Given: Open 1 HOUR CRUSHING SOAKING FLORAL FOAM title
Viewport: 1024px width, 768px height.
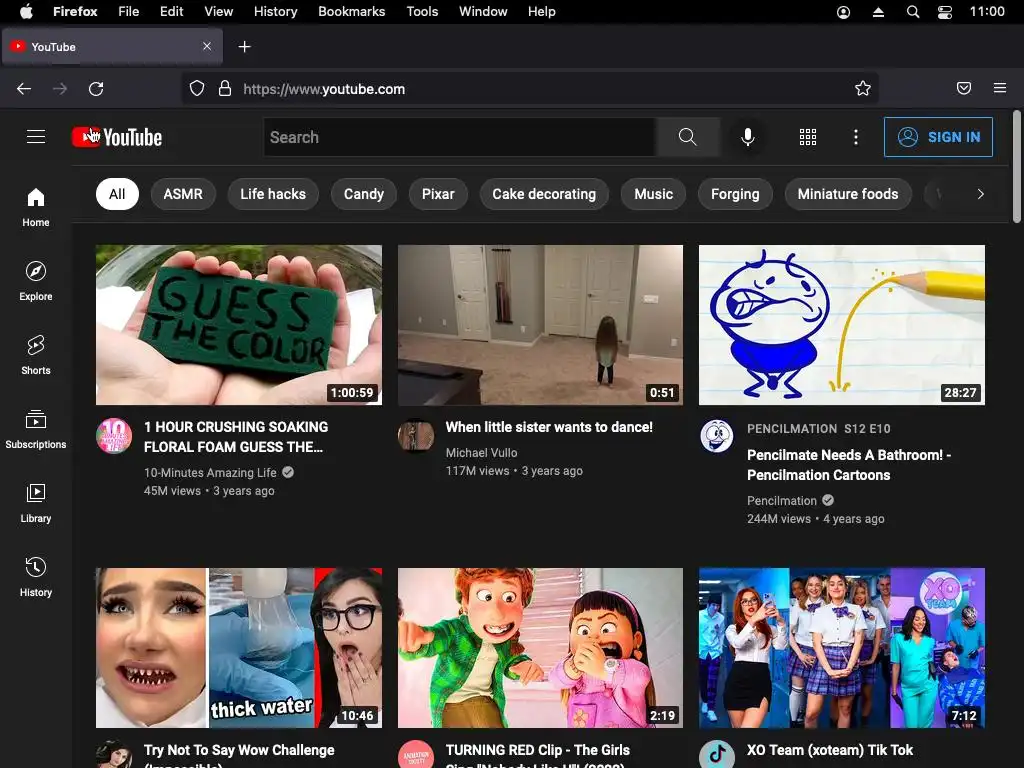Looking at the screenshot, I should tap(236, 437).
